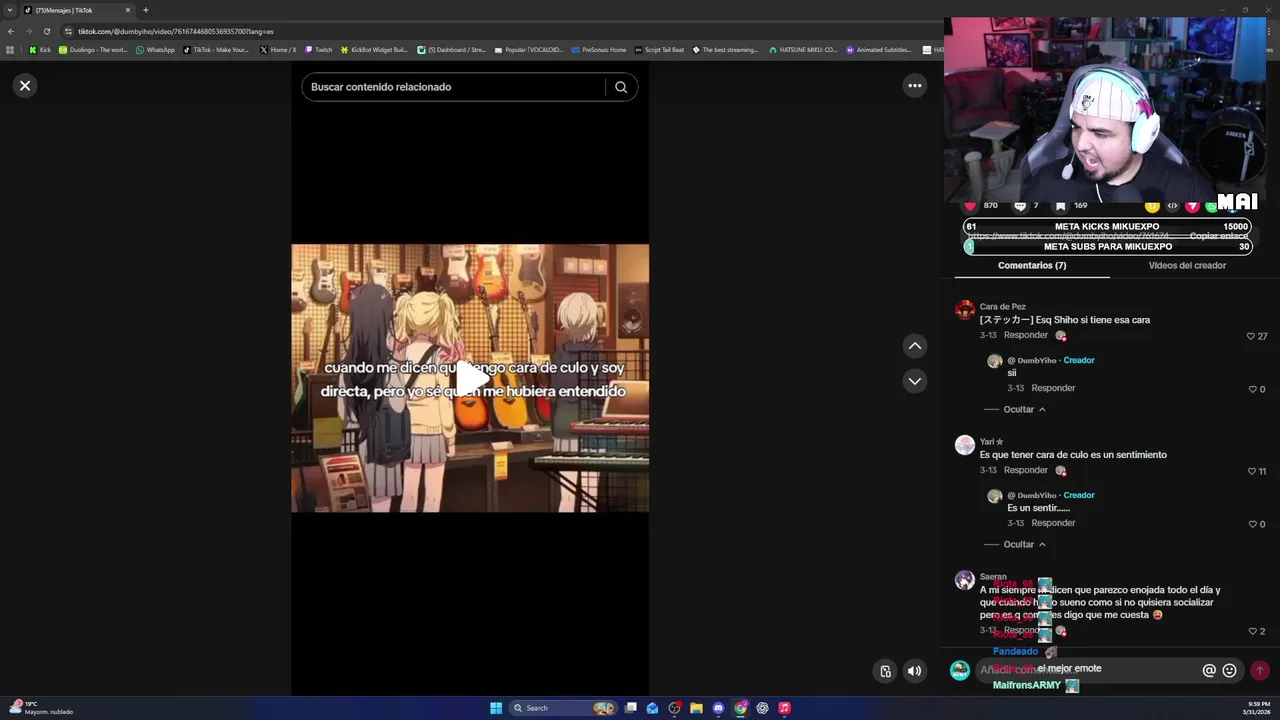Viewport: 1280px width, 720px height.
Task: Open File Explorer from taskbar
Action: point(696,708)
